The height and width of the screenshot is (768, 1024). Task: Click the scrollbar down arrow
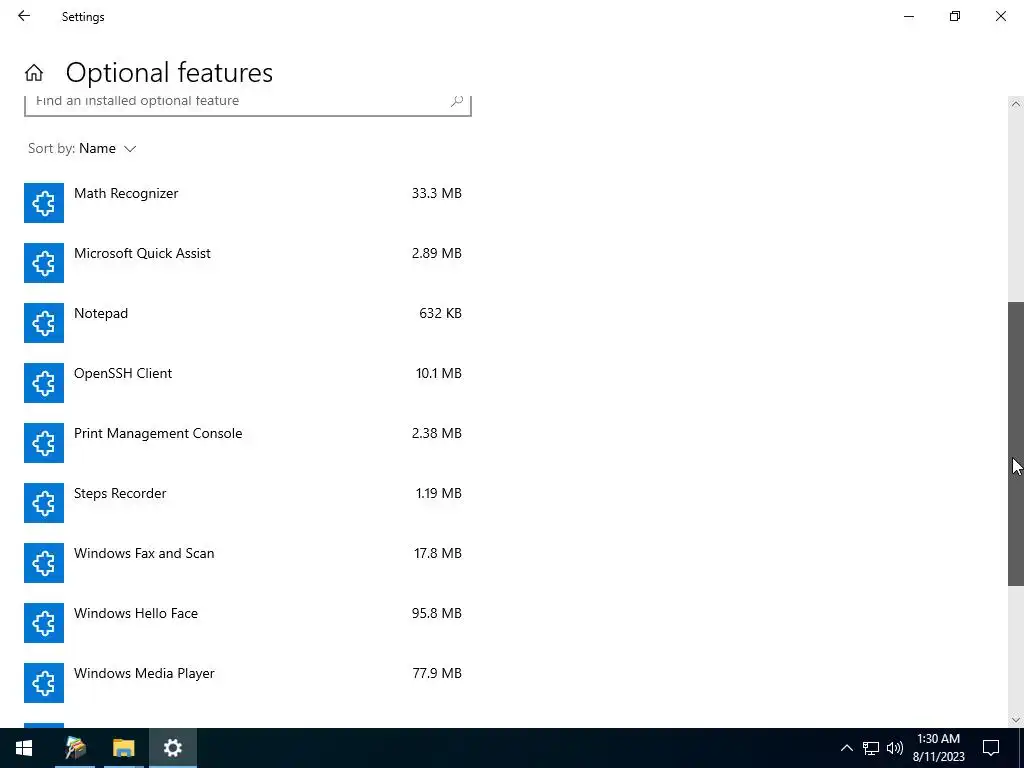tap(1016, 720)
